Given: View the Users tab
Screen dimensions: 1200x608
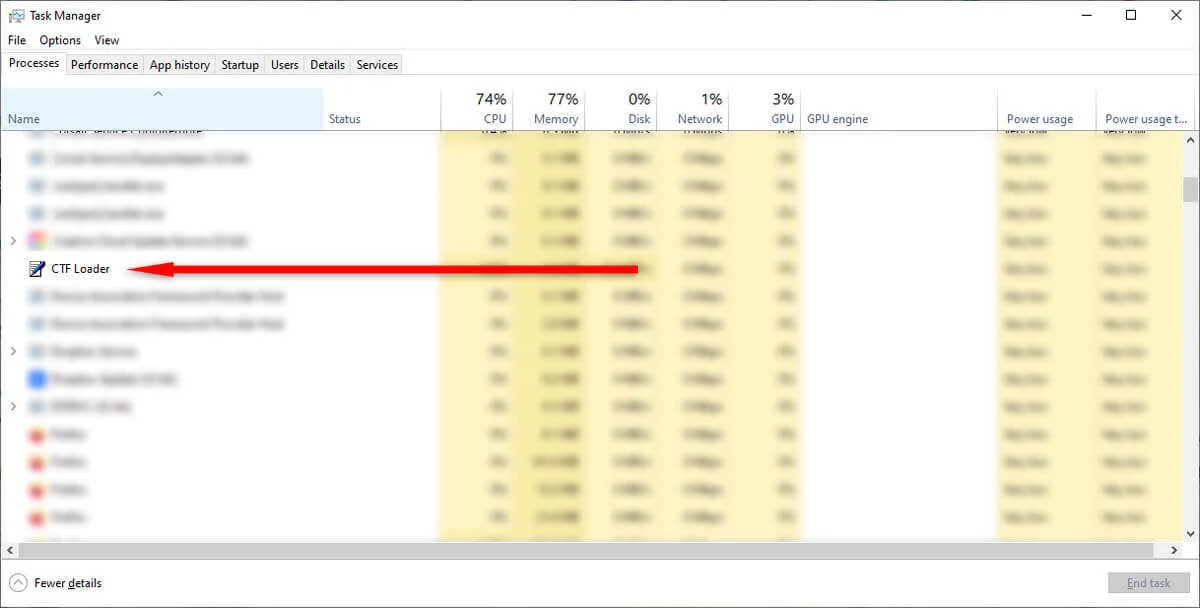Looking at the screenshot, I should point(284,64).
